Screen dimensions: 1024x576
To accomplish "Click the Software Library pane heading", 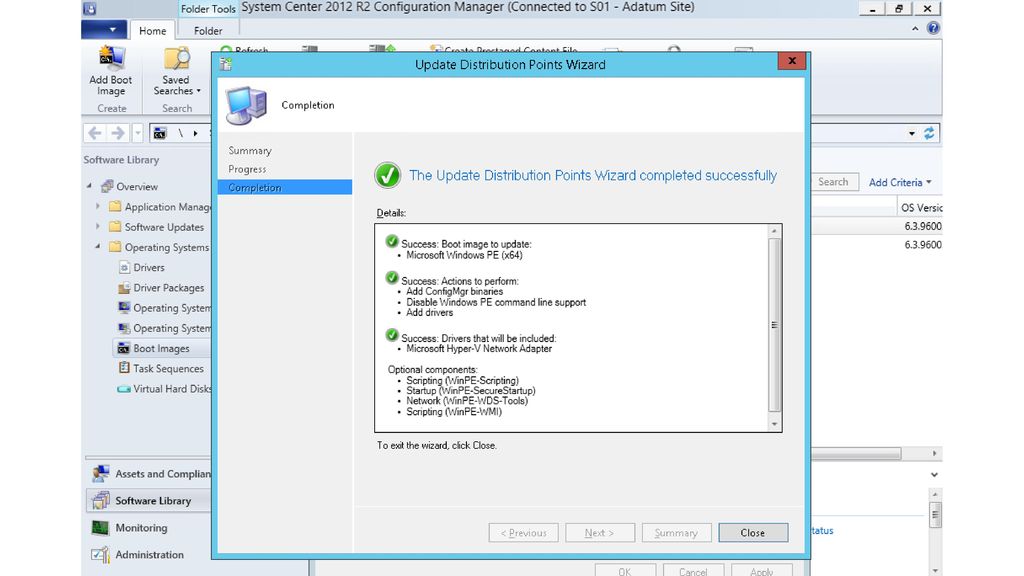I will click(x=121, y=159).
